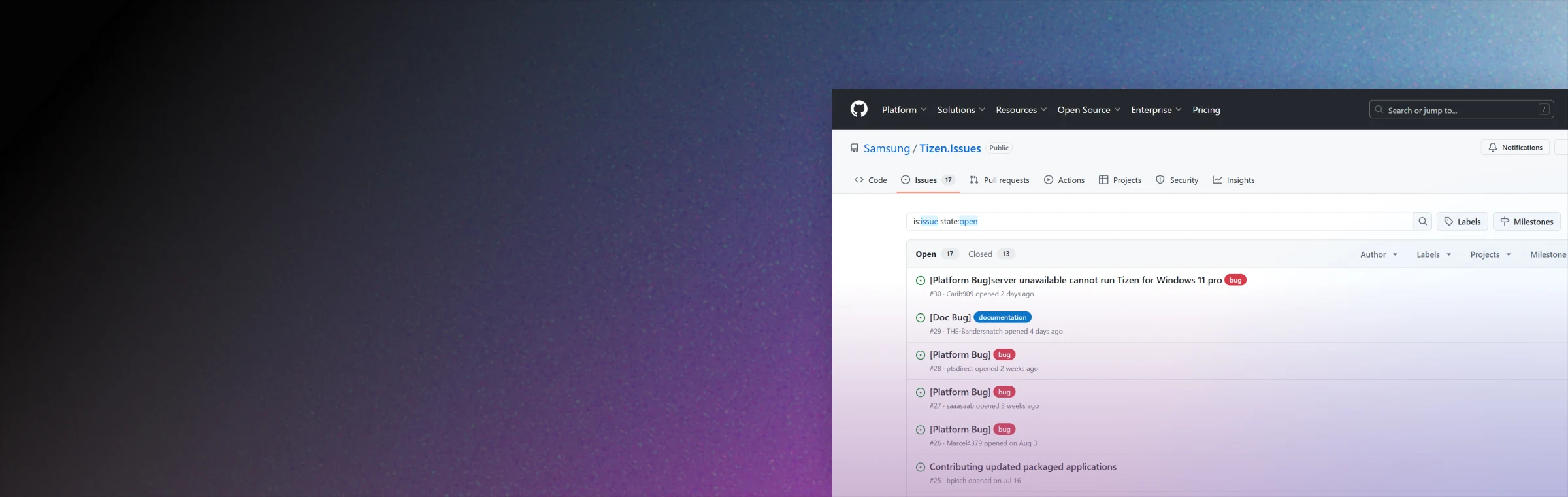Click the documentation label on issue #29

tap(1002, 317)
